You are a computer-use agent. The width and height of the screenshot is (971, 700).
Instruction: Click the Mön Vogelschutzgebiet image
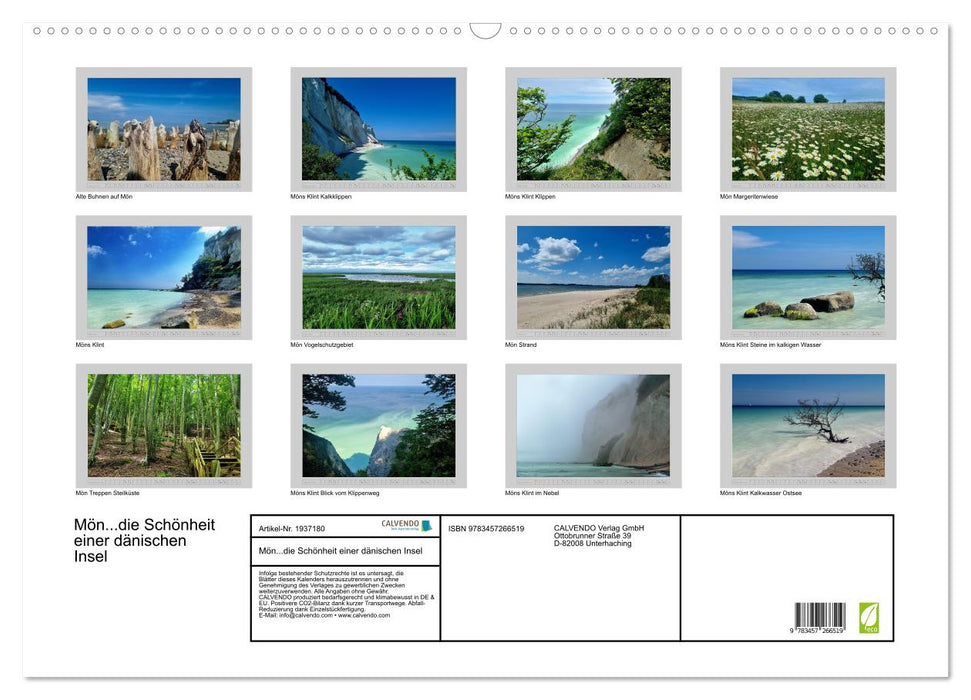pyautogui.click(x=378, y=277)
